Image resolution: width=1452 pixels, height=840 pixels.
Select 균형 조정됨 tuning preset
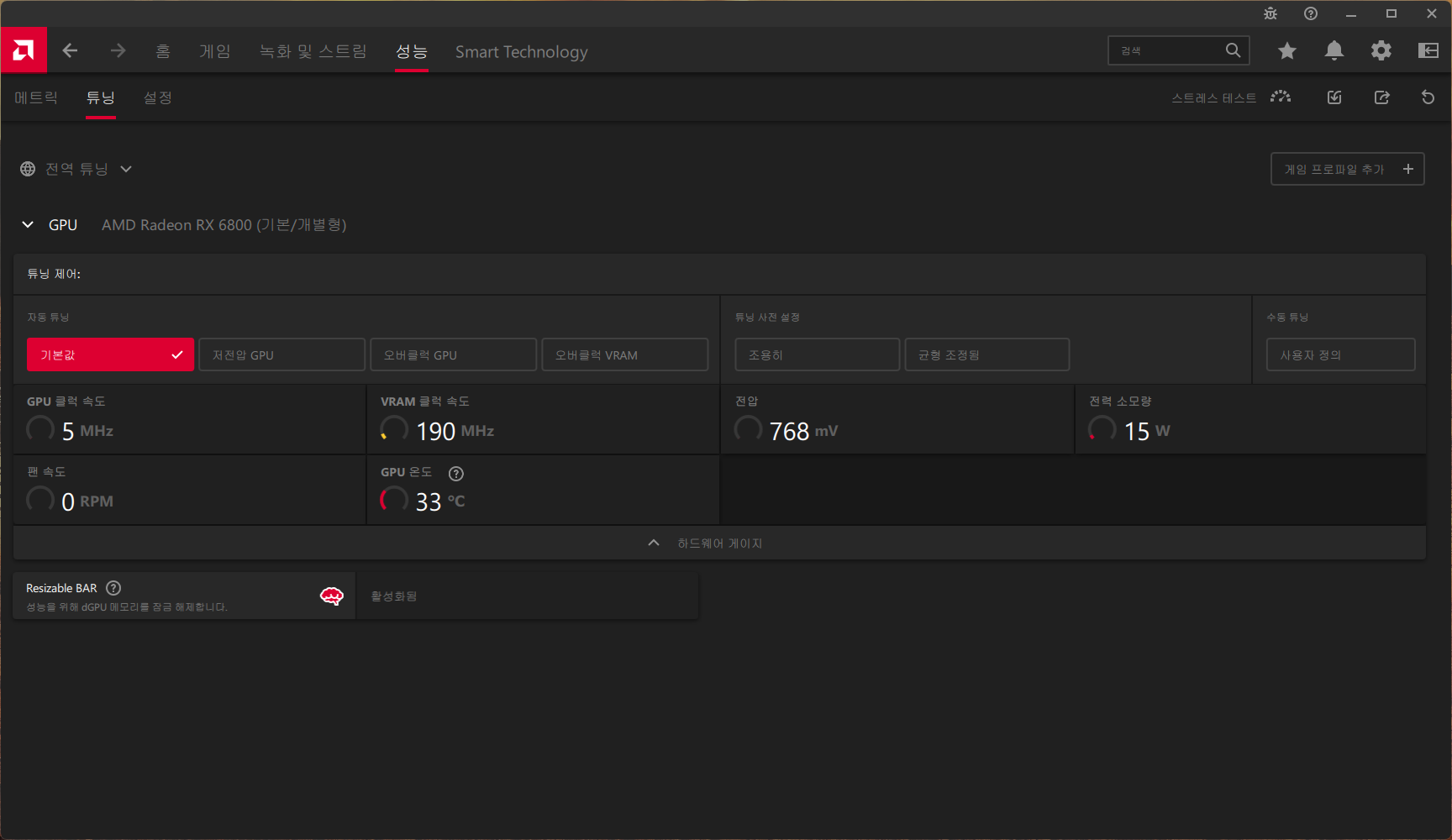[x=986, y=354]
